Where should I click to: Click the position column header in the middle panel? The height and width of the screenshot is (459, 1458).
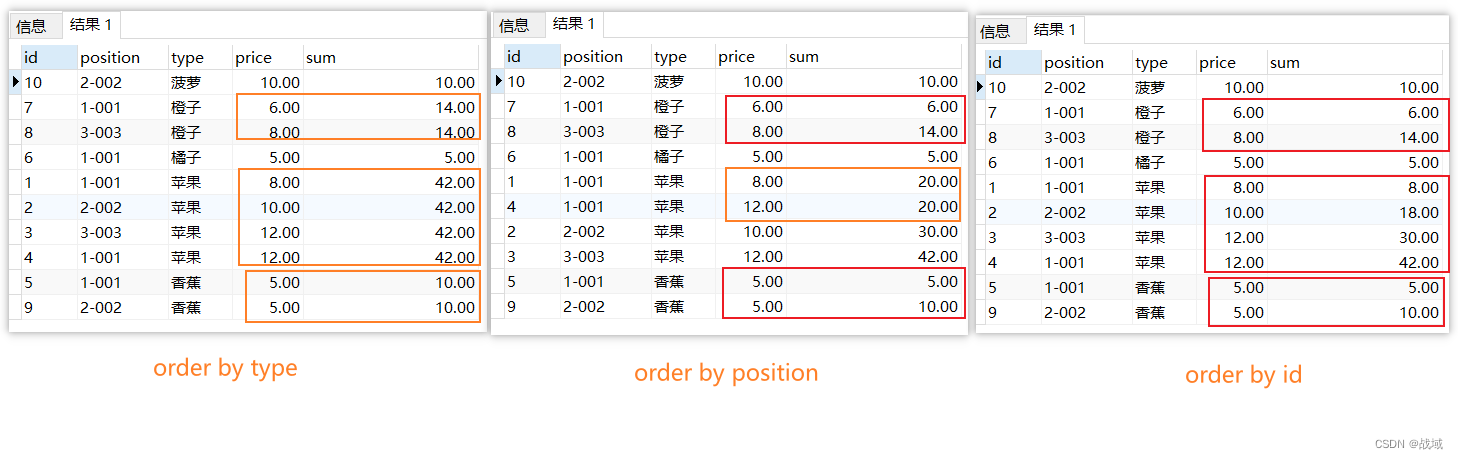pos(605,57)
